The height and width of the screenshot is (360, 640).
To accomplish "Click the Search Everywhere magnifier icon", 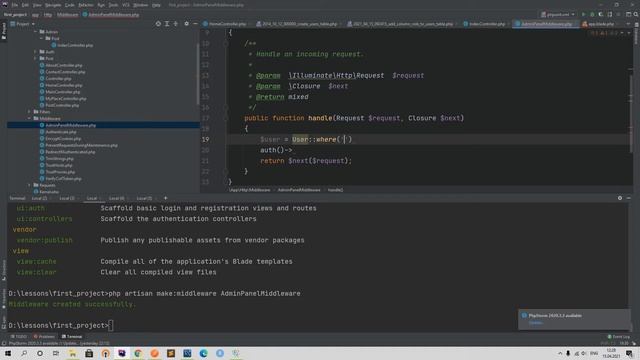I will pos(636,14).
